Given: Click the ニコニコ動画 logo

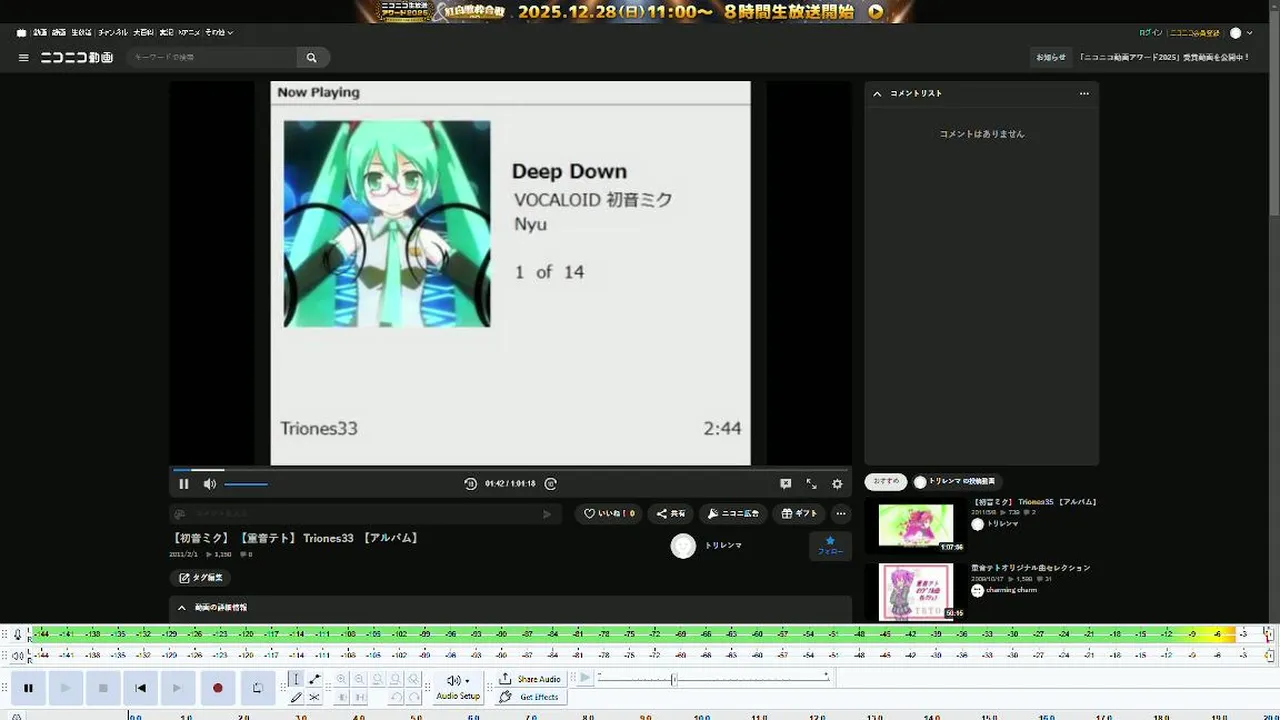Looking at the screenshot, I should pyautogui.click(x=76, y=58).
